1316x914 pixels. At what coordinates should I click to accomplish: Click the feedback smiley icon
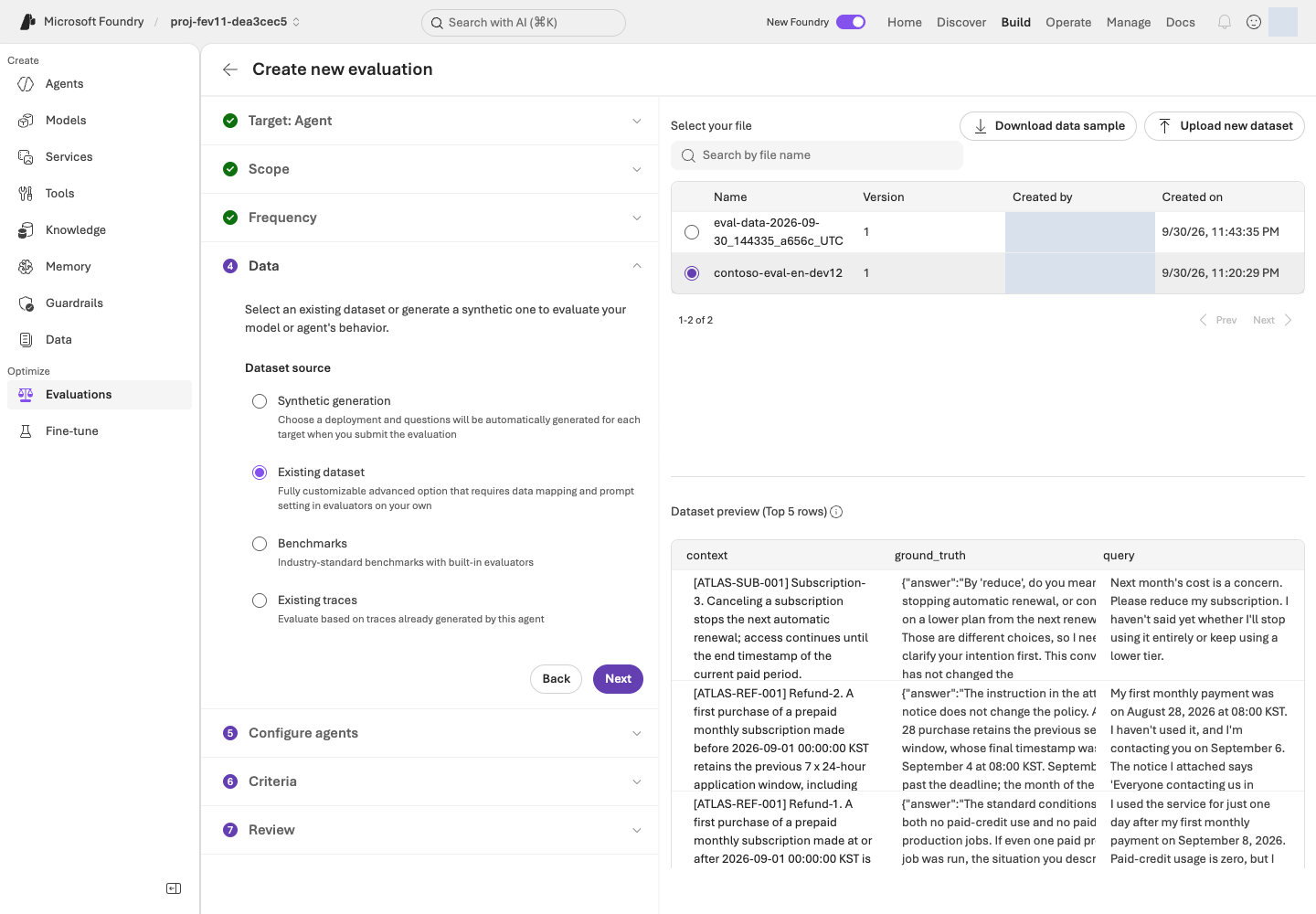[1254, 22]
